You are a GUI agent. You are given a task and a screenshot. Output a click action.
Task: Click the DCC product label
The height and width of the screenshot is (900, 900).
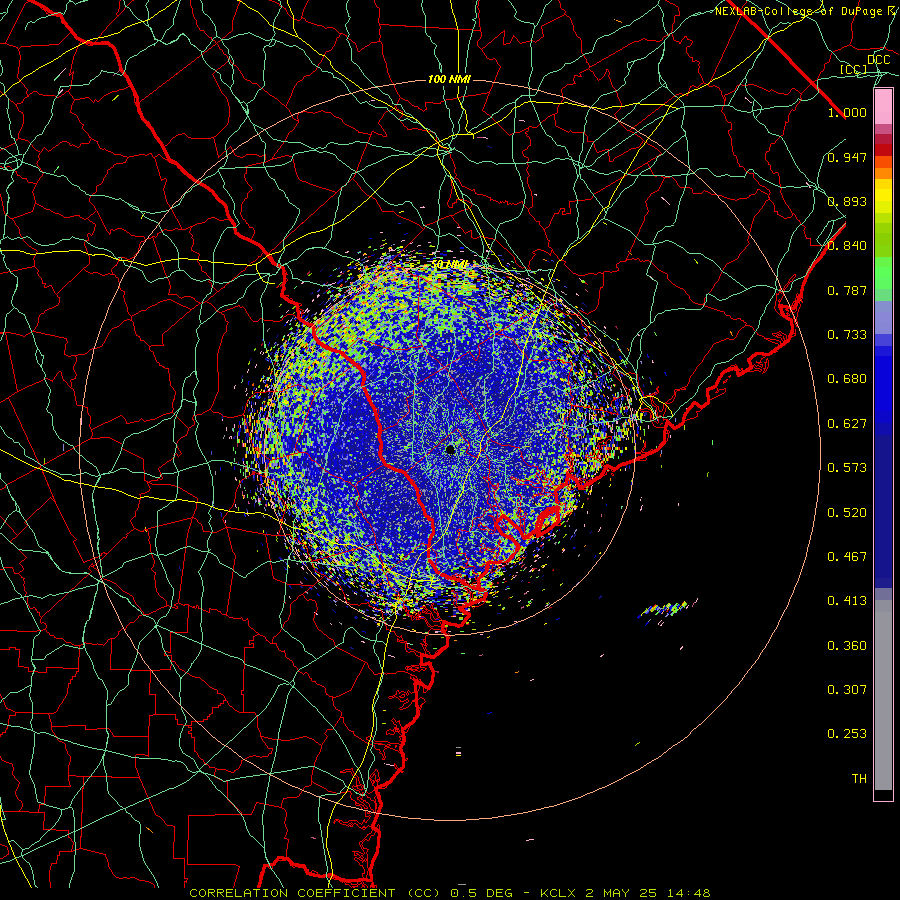pos(878,60)
